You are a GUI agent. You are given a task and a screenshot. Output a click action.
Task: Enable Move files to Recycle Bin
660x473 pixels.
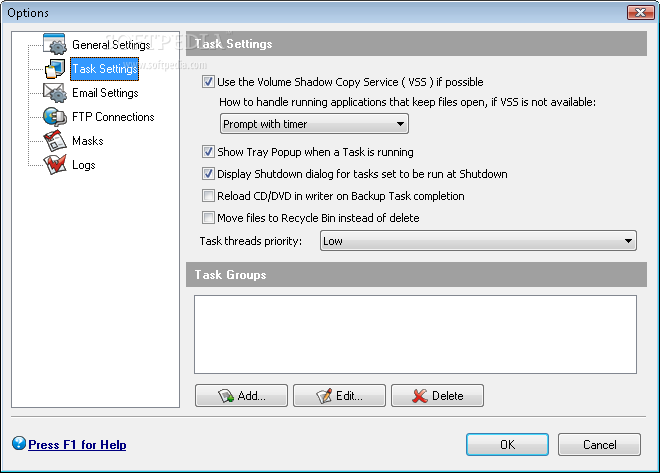[x=208, y=218]
